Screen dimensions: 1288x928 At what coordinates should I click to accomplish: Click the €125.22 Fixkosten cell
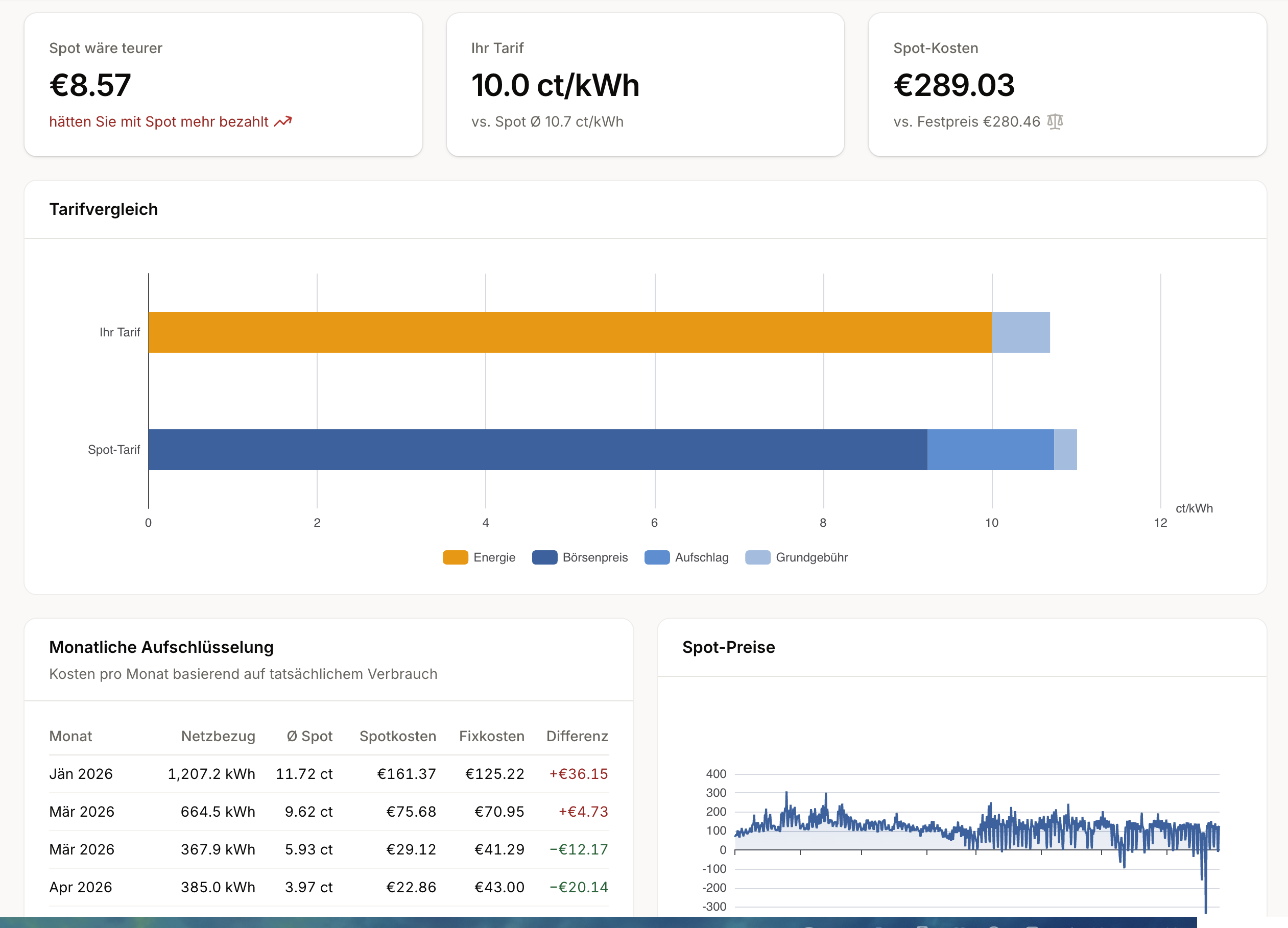coord(495,774)
